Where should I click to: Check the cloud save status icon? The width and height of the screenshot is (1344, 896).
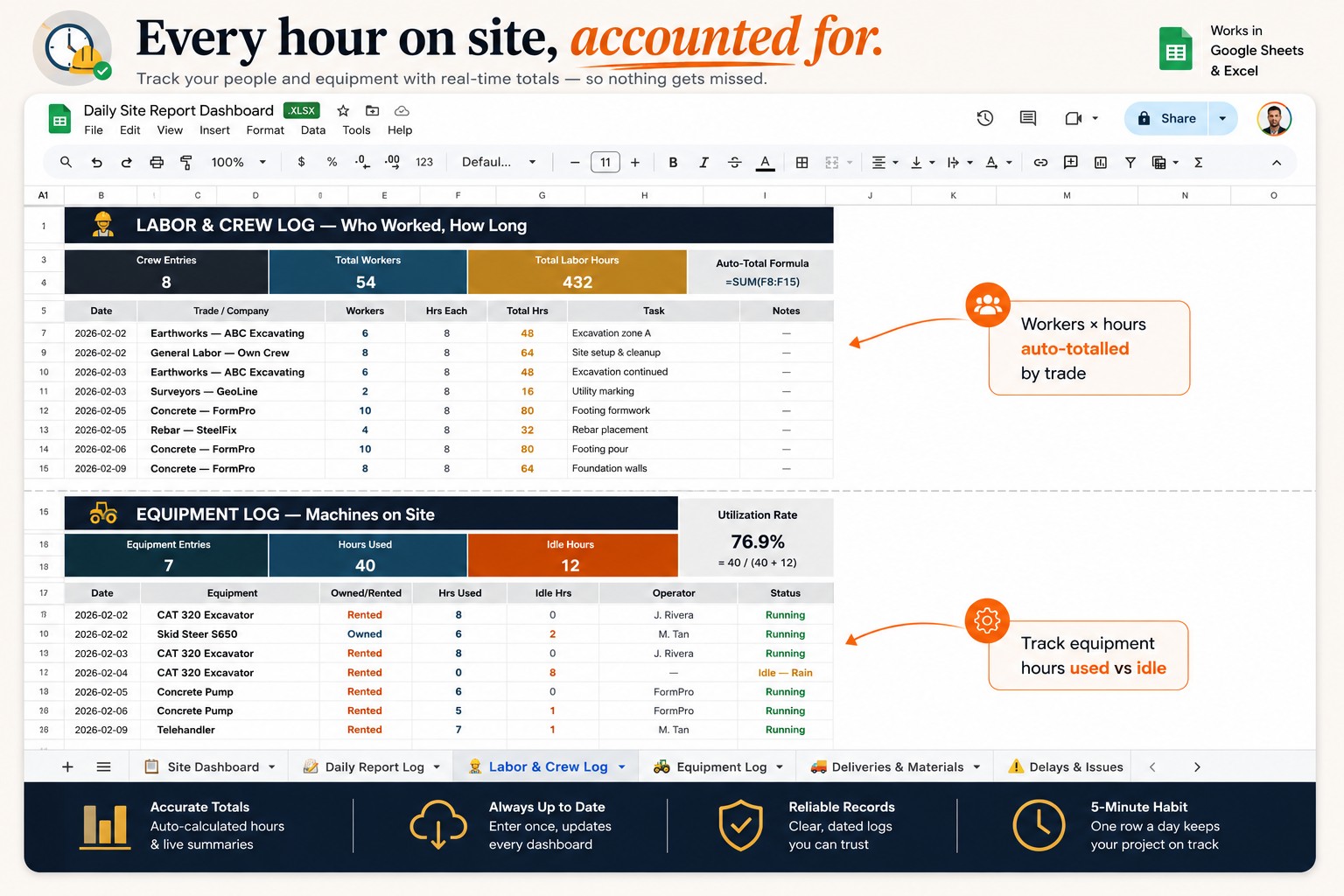(x=402, y=110)
